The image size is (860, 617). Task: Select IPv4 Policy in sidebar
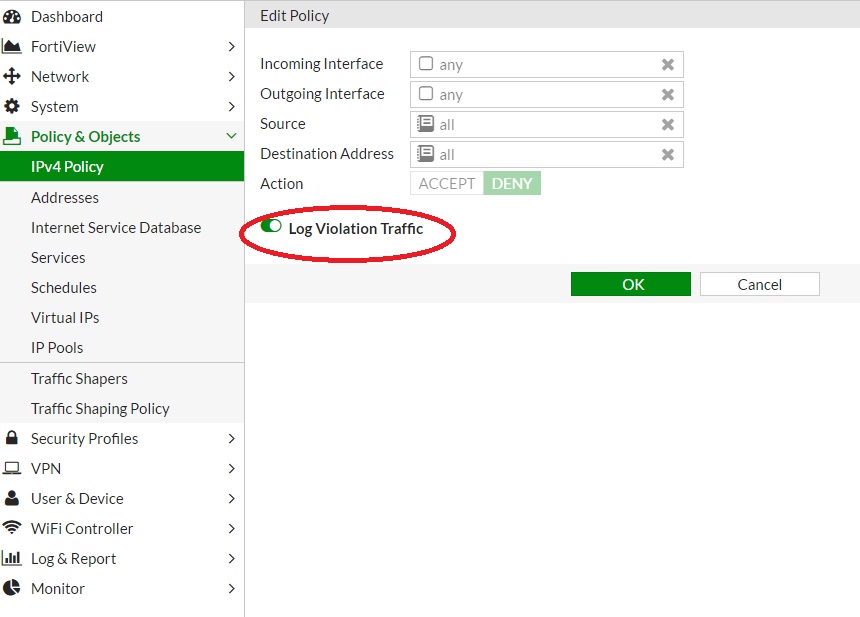(122, 167)
